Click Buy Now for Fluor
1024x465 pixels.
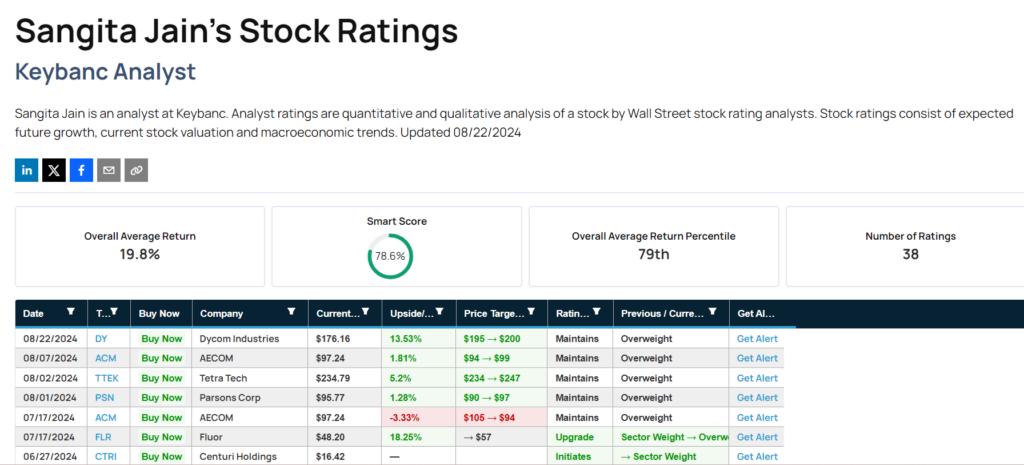162,437
